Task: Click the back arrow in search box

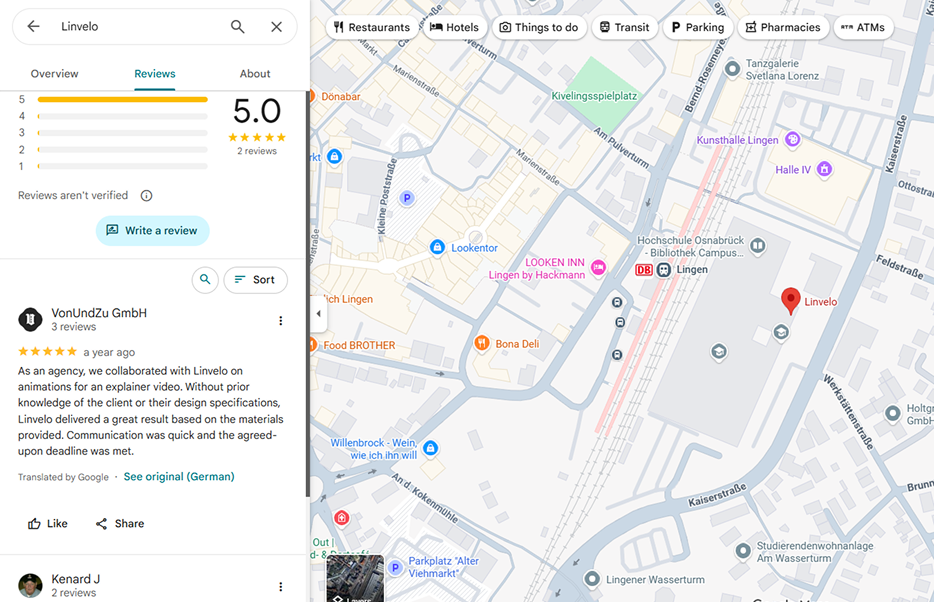Action: [33, 26]
